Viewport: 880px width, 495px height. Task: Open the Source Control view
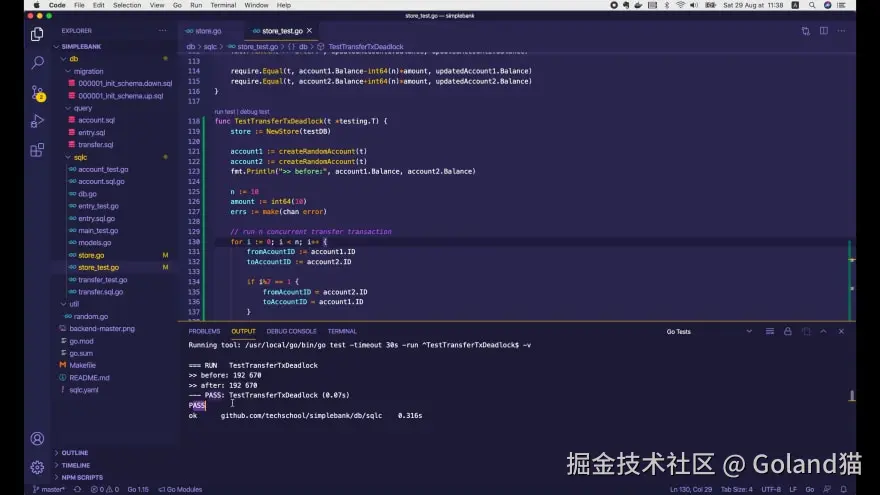click(x=37, y=93)
